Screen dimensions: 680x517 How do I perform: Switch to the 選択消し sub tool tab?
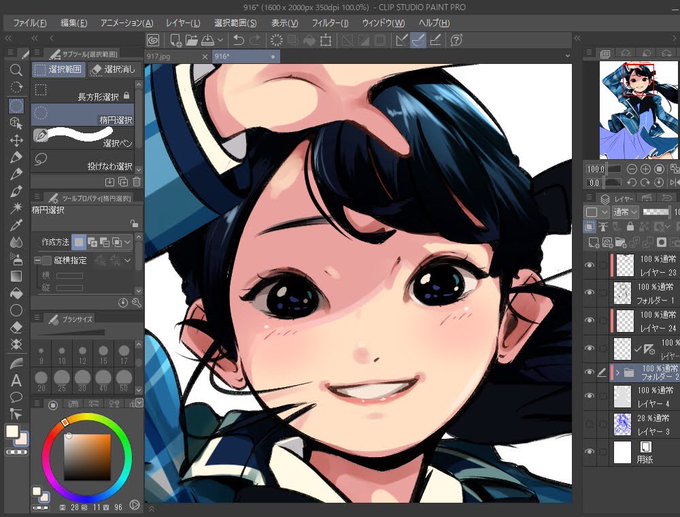[114, 69]
